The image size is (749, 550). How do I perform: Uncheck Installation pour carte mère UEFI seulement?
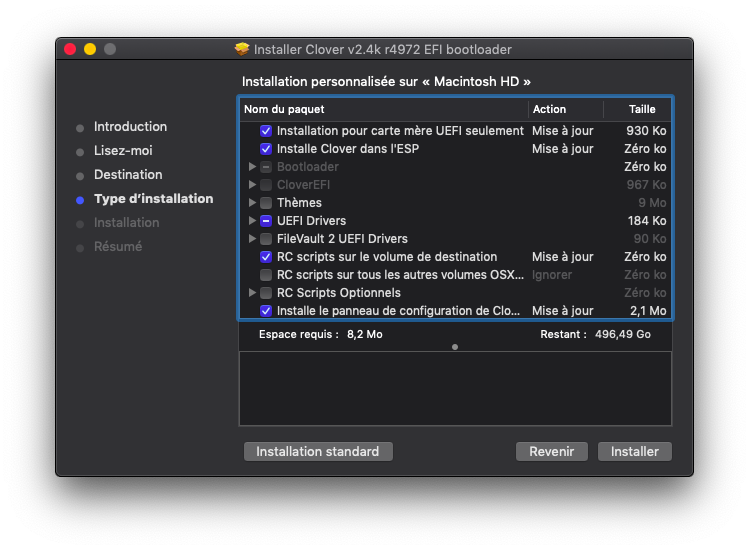[x=266, y=131]
